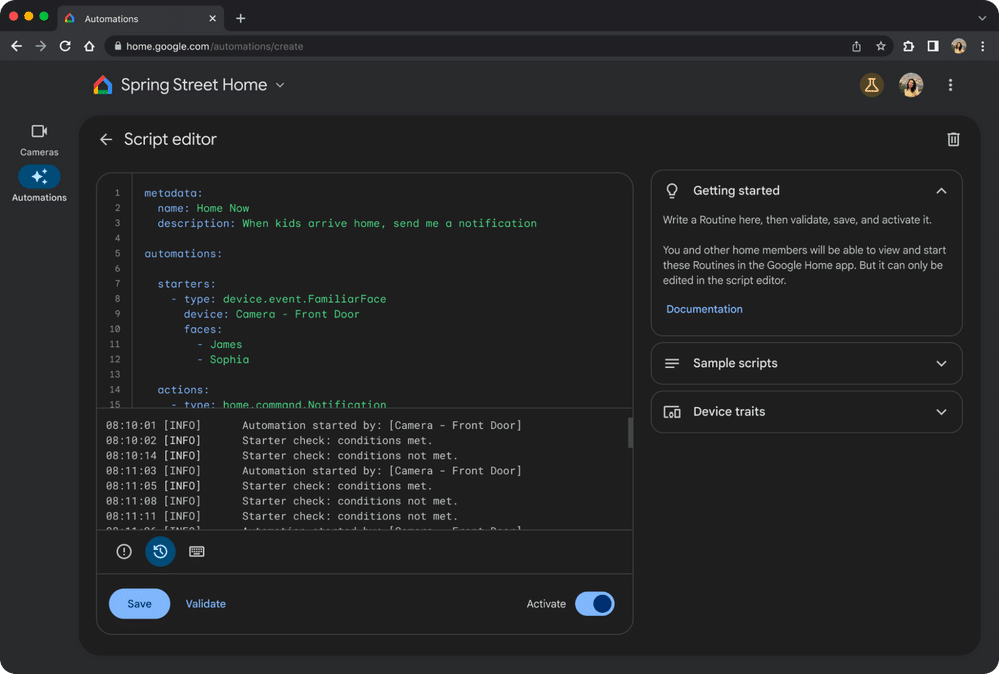Open Cameras in the left sidebar
The image size is (999, 674).
[39, 140]
